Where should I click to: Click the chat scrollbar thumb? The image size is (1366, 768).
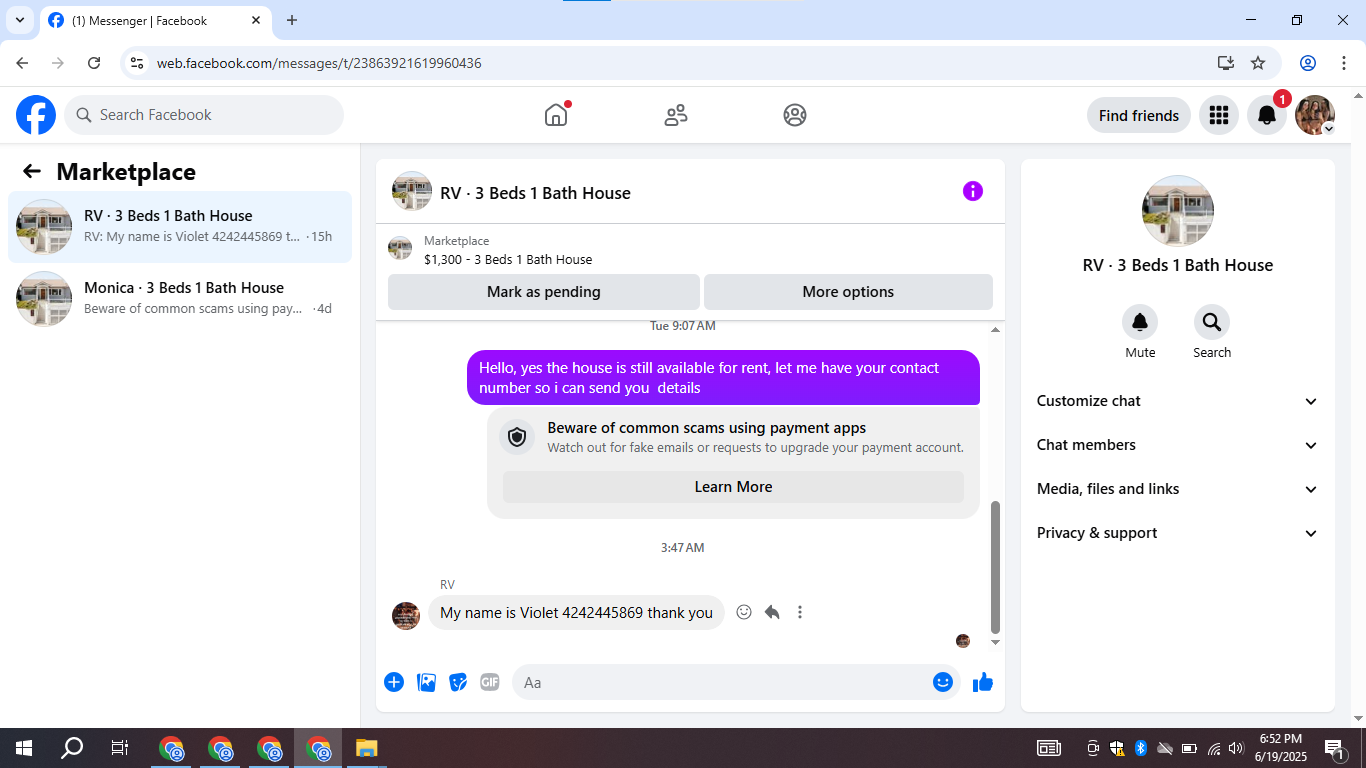tap(995, 567)
